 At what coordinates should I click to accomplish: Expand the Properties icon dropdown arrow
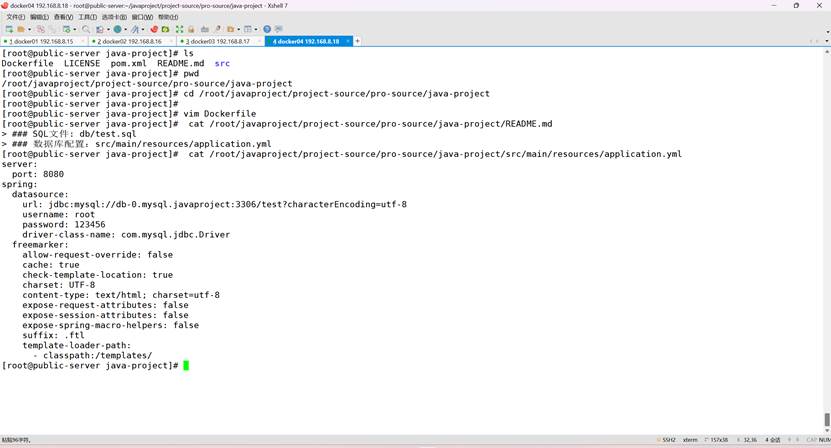pos(75,29)
